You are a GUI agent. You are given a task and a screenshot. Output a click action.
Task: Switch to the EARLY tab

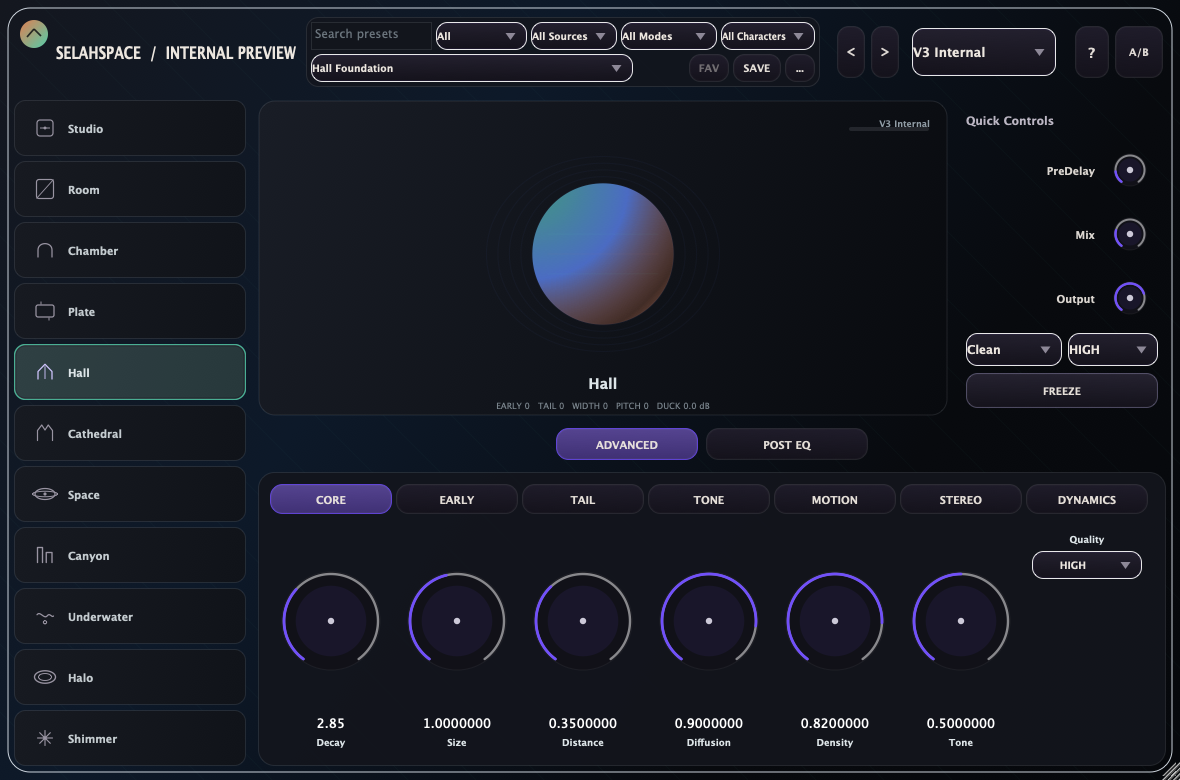point(457,499)
